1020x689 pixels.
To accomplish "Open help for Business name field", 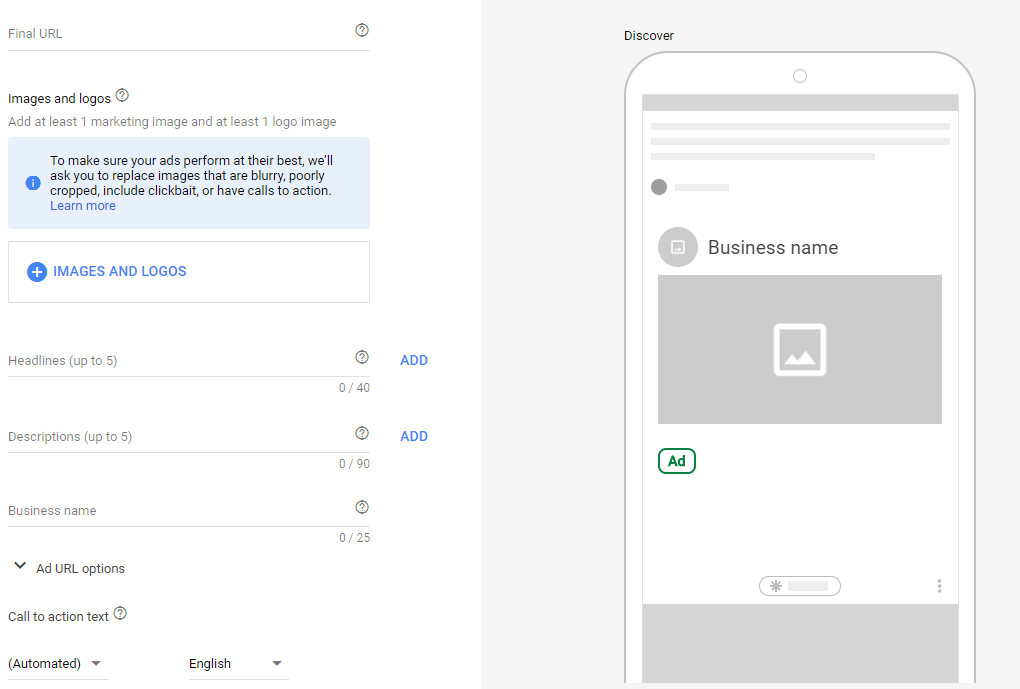I will click(x=362, y=507).
